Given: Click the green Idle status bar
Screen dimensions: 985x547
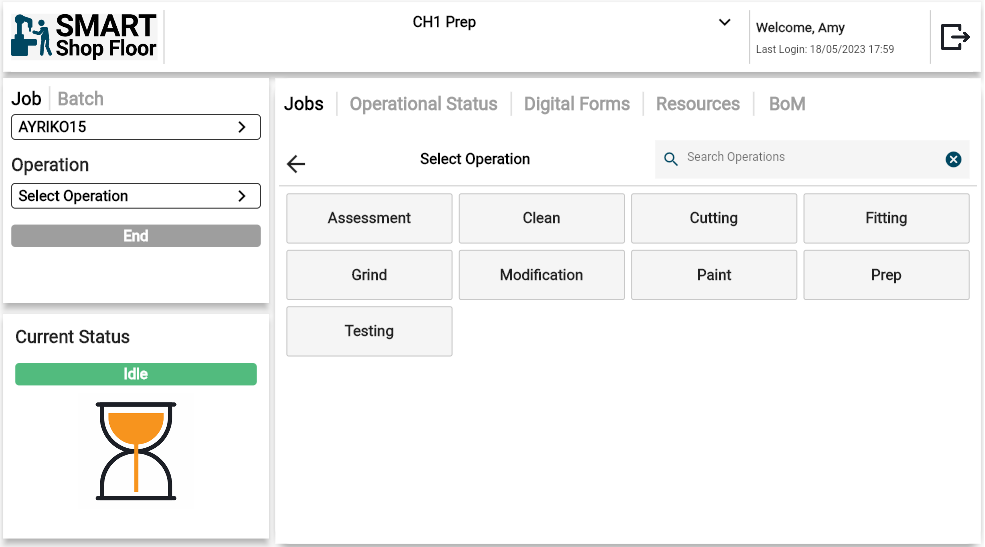Looking at the screenshot, I should [x=136, y=374].
